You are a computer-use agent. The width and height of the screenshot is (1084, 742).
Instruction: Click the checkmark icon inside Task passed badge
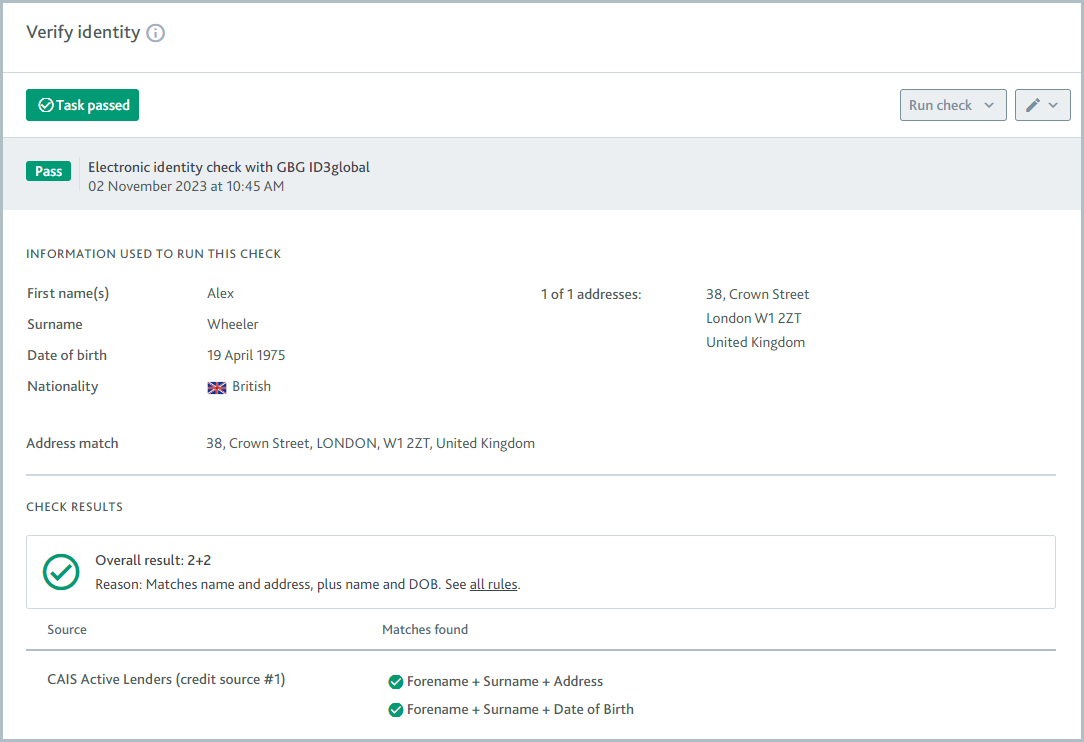point(44,104)
